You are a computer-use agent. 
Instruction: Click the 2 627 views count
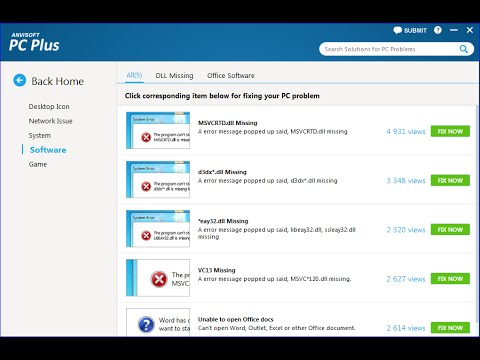406,279
